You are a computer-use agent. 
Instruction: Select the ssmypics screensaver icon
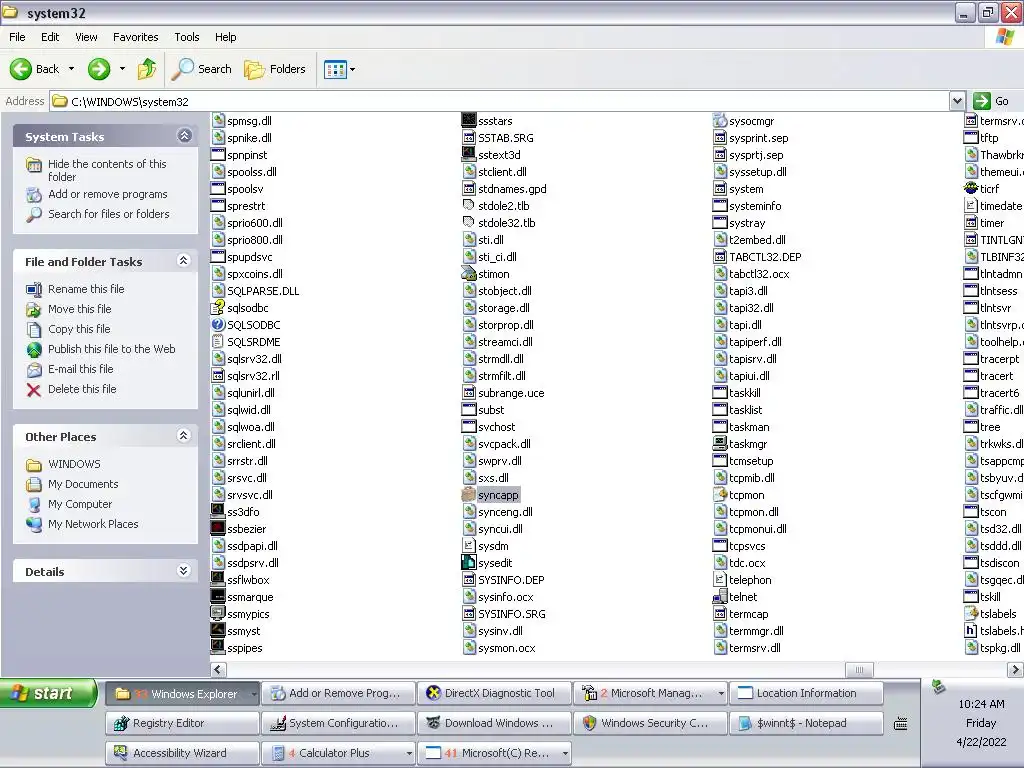[217, 614]
